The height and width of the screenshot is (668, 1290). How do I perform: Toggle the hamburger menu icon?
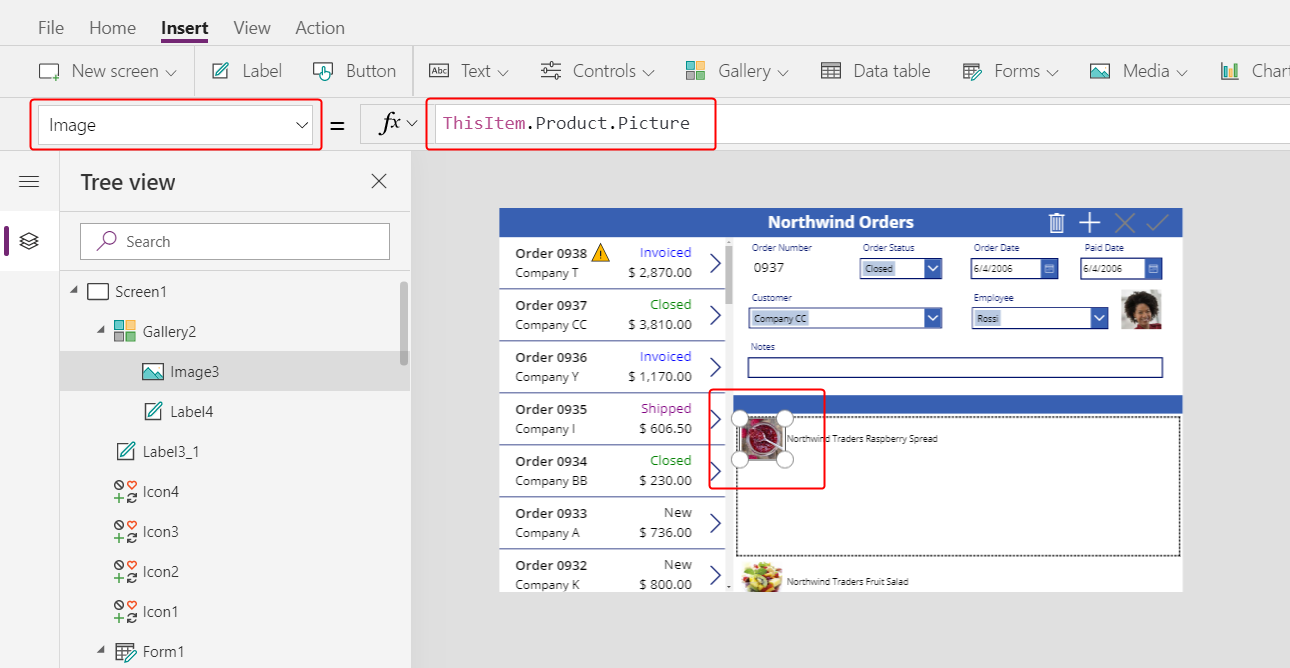[x=29, y=182]
